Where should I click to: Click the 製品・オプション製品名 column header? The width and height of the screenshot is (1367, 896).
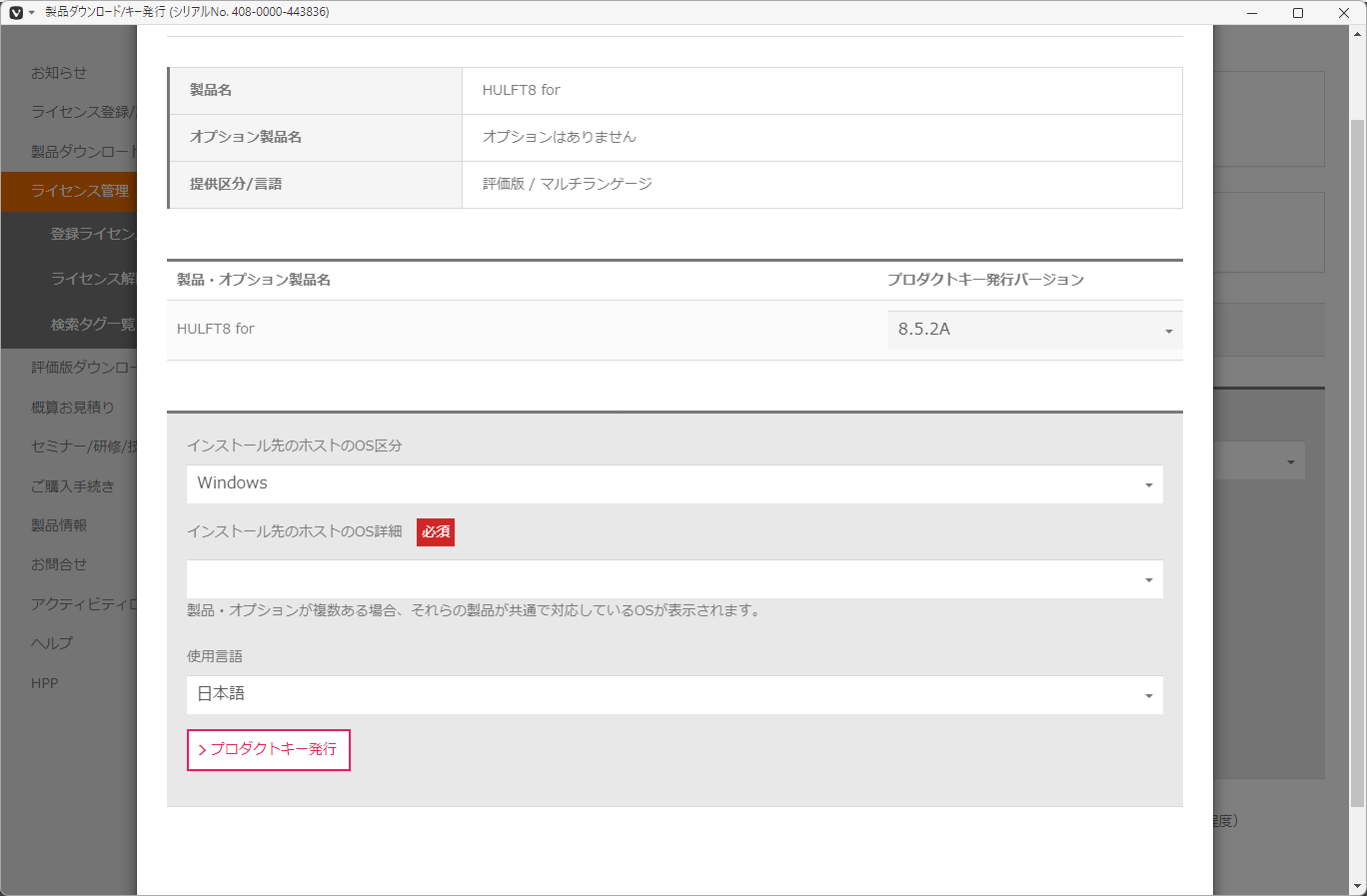point(254,280)
